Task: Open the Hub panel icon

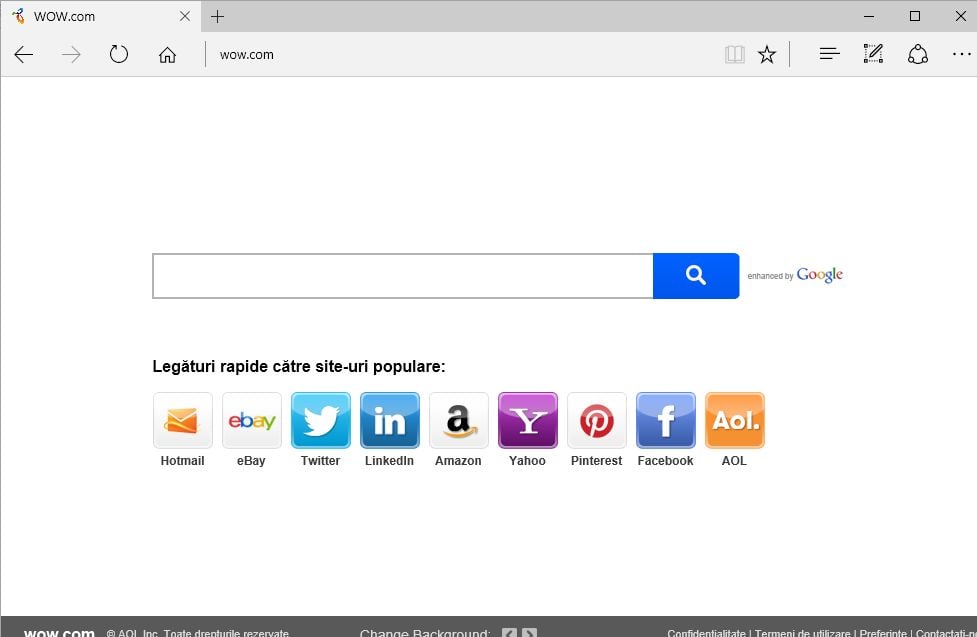Action: click(x=829, y=54)
